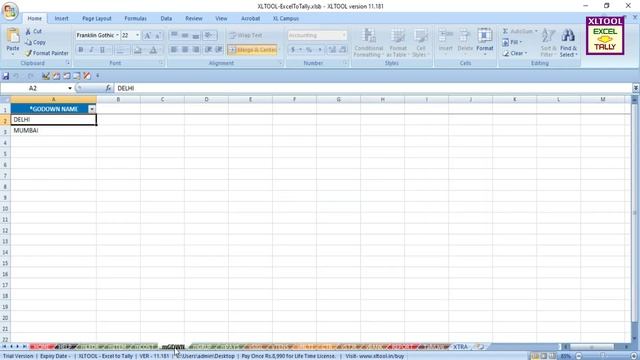Open text orientation options
Viewport: 640px width, 360px height.
(x=209, y=36)
